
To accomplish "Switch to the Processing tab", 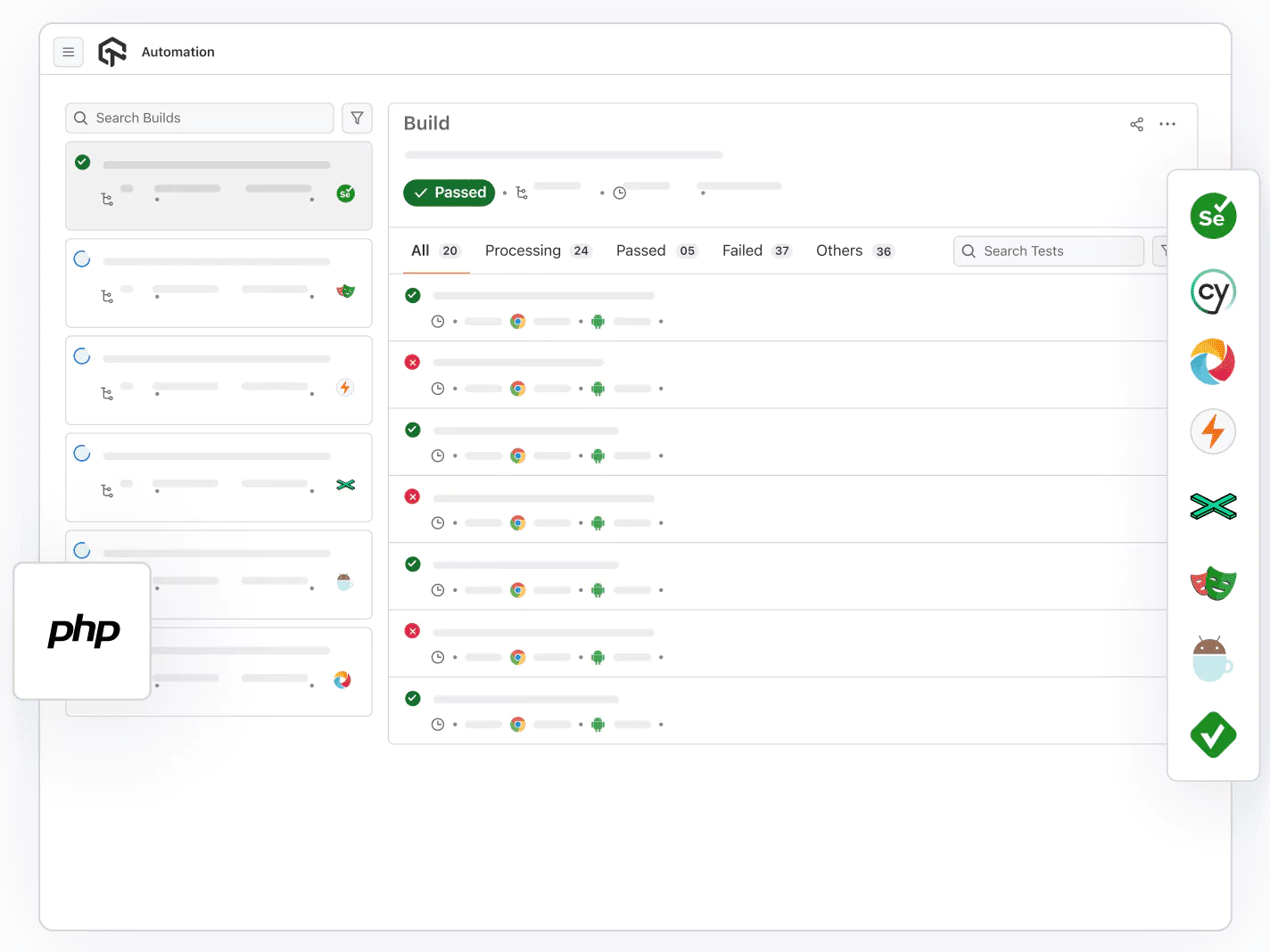I will tap(536, 251).
